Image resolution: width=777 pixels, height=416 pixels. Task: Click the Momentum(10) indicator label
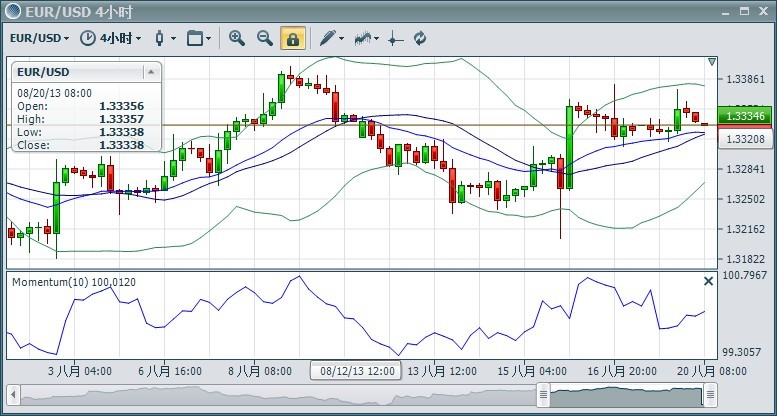click(74, 283)
